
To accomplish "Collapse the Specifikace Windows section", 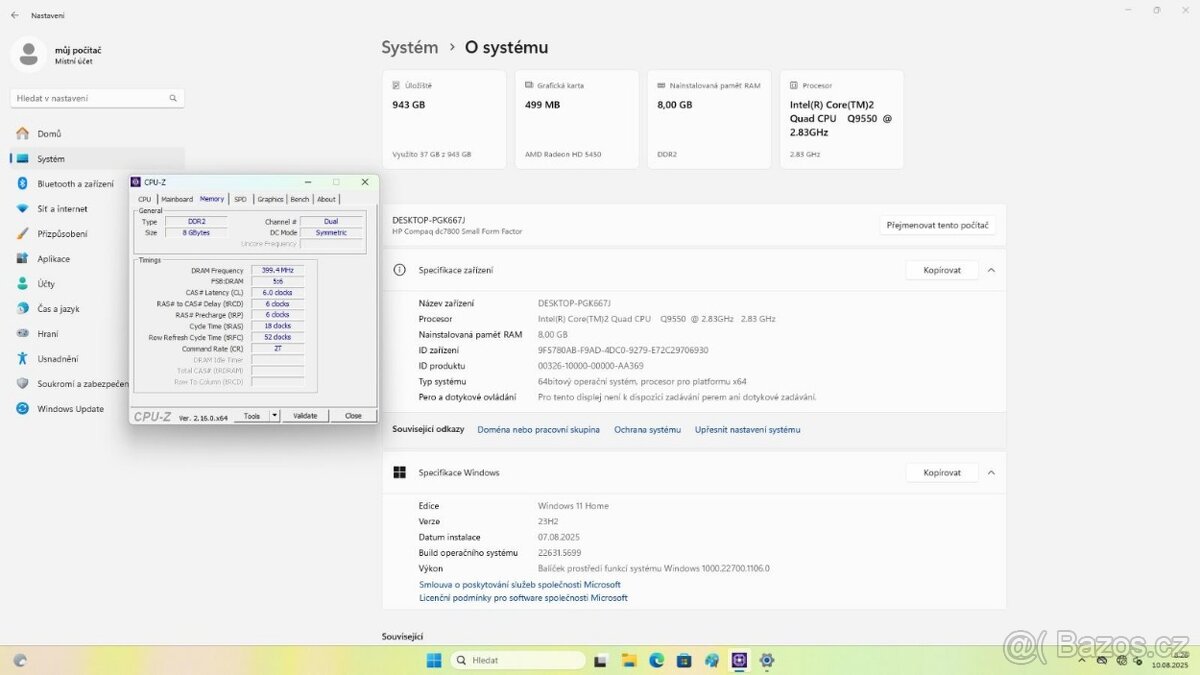I will point(991,473).
